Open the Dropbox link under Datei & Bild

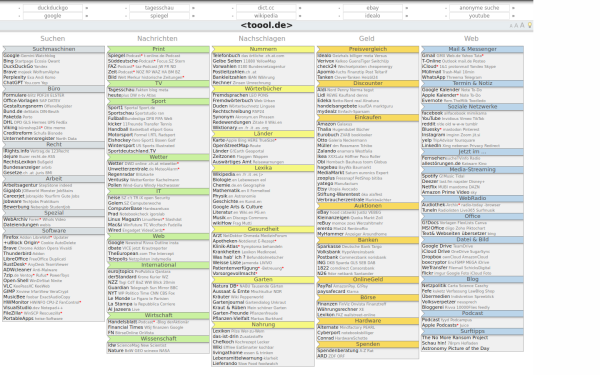point(431,257)
